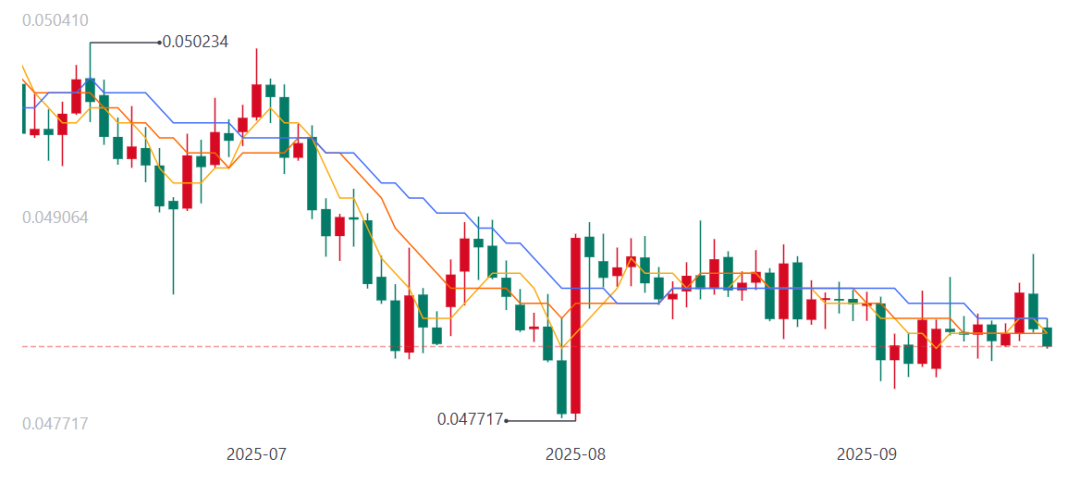This screenshot has width=1080, height=484.
Task: Click the tall green candle right of the early-July peak
Action: (312, 173)
